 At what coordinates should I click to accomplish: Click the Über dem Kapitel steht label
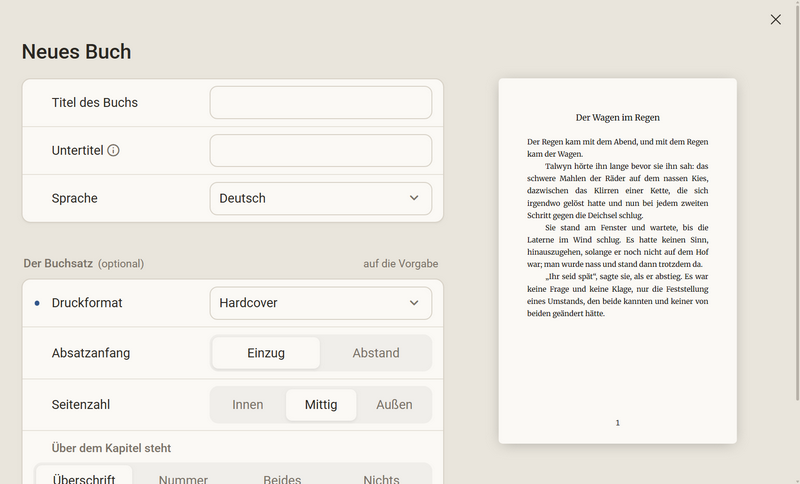pyautogui.click(x=111, y=448)
